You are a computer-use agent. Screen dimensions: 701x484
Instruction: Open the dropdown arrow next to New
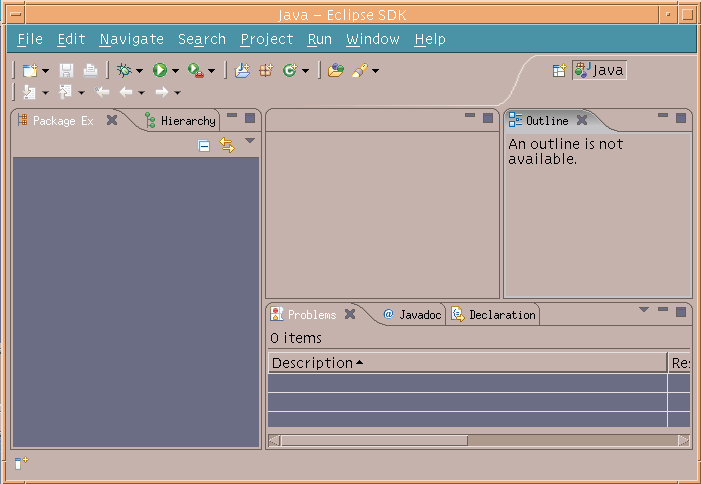click(x=45, y=71)
